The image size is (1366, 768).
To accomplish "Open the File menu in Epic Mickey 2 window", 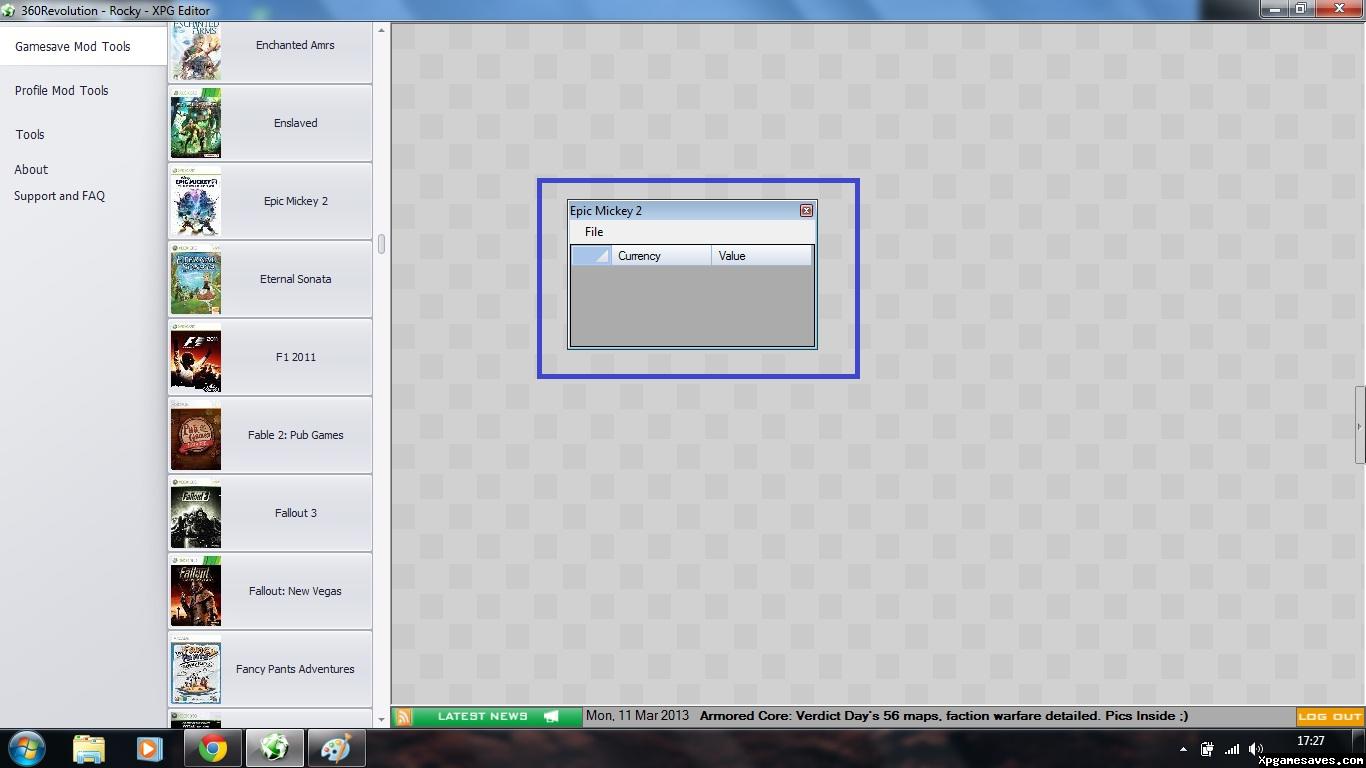I will point(594,232).
